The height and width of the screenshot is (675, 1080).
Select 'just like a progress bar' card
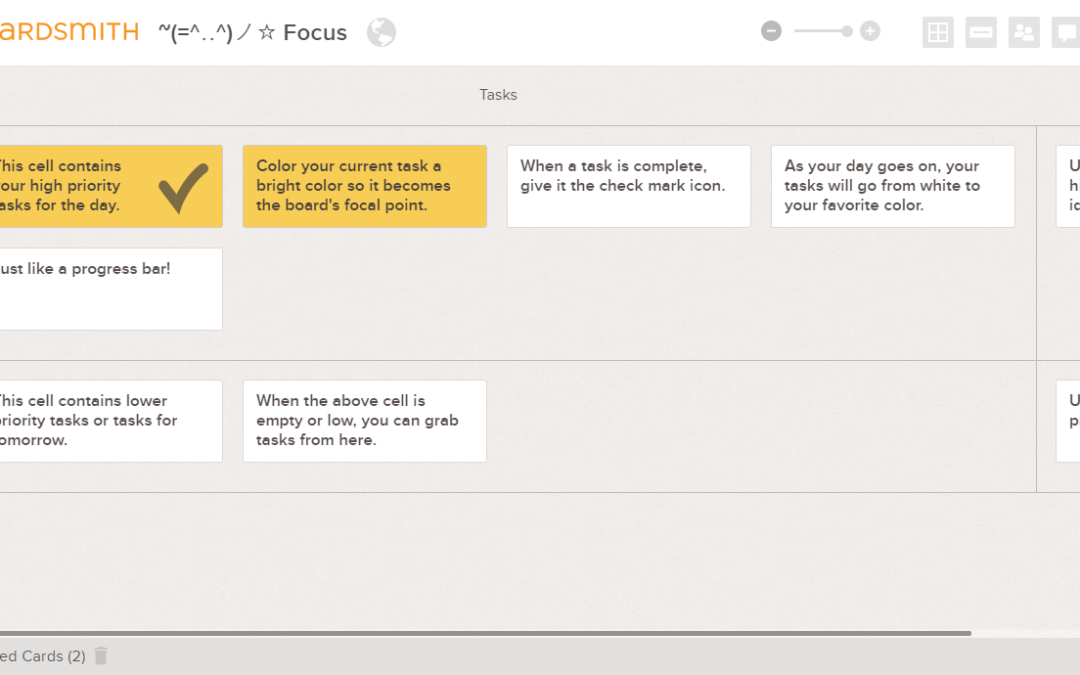point(111,289)
